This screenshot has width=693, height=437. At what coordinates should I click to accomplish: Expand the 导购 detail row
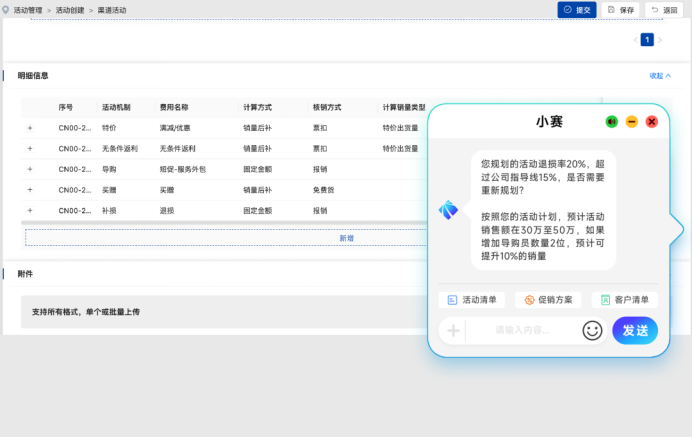pos(30,169)
